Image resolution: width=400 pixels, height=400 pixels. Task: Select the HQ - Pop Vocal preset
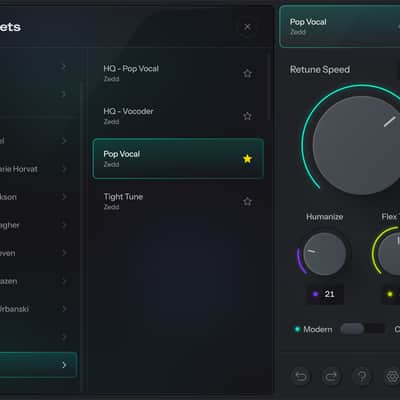178,73
